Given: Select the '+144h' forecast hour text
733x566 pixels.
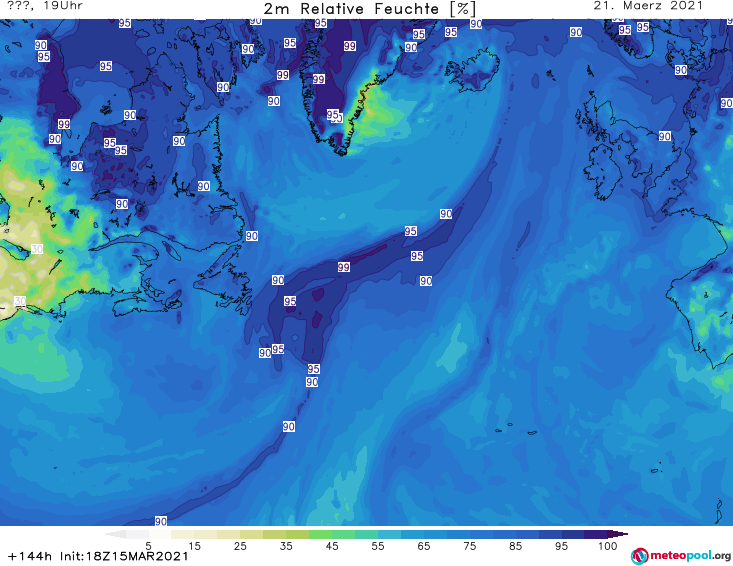Looking at the screenshot, I should click(x=30, y=556).
